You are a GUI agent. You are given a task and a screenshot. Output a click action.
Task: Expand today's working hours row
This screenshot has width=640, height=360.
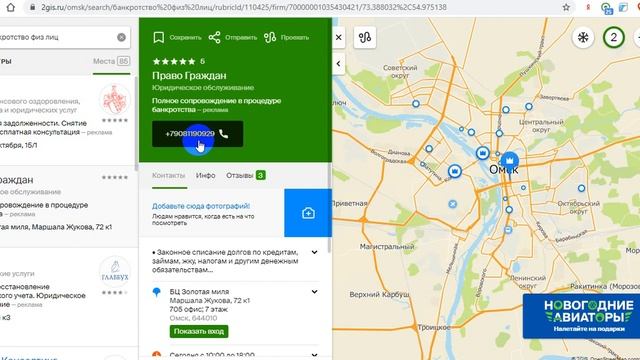click(x=314, y=355)
